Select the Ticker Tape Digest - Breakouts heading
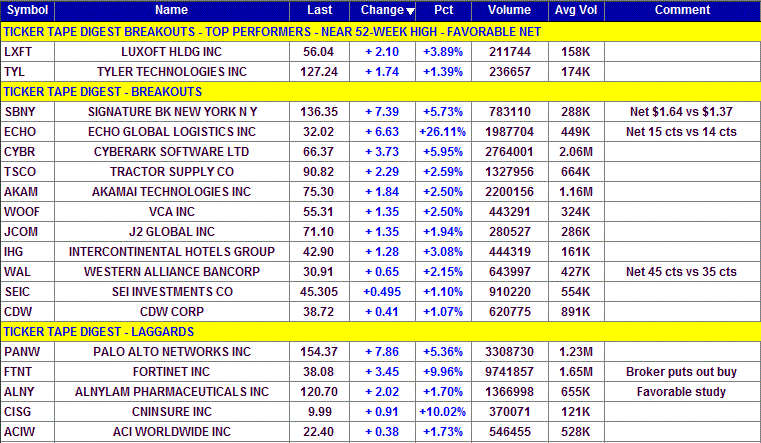761x443 pixels. click(x=102, y=92)
